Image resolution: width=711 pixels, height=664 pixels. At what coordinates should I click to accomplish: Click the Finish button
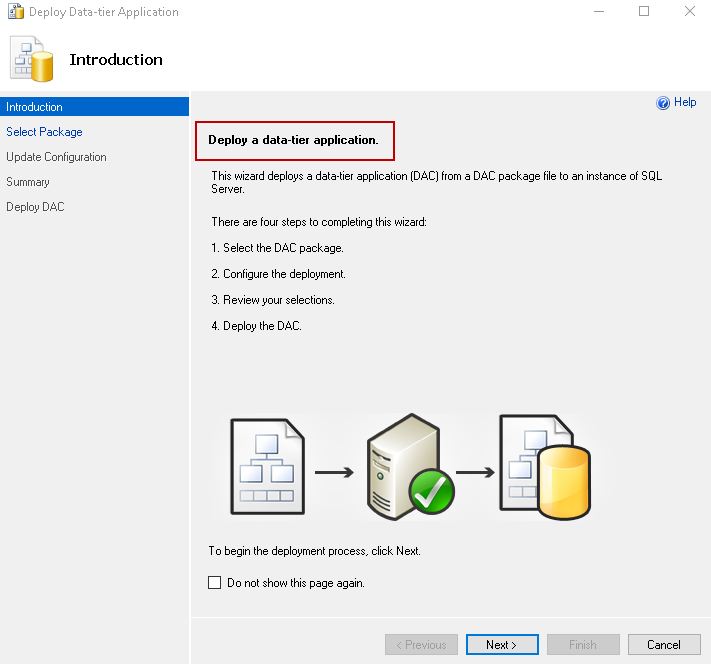[x=583, y=644]
